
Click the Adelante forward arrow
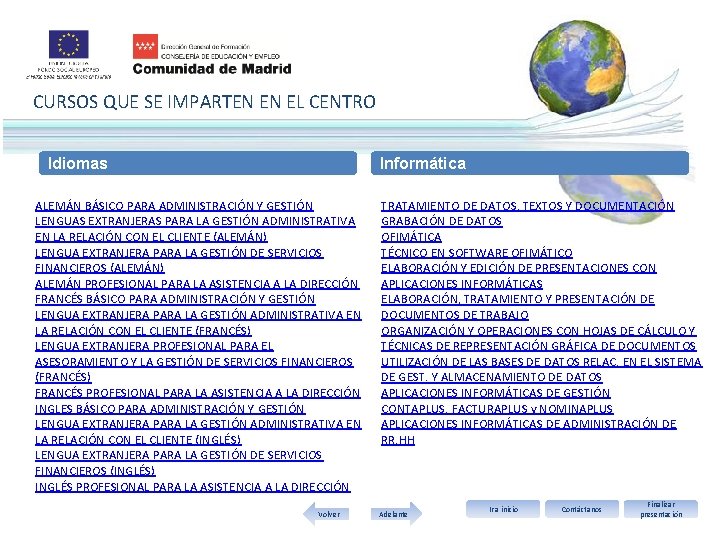click(x=396, y=513)
